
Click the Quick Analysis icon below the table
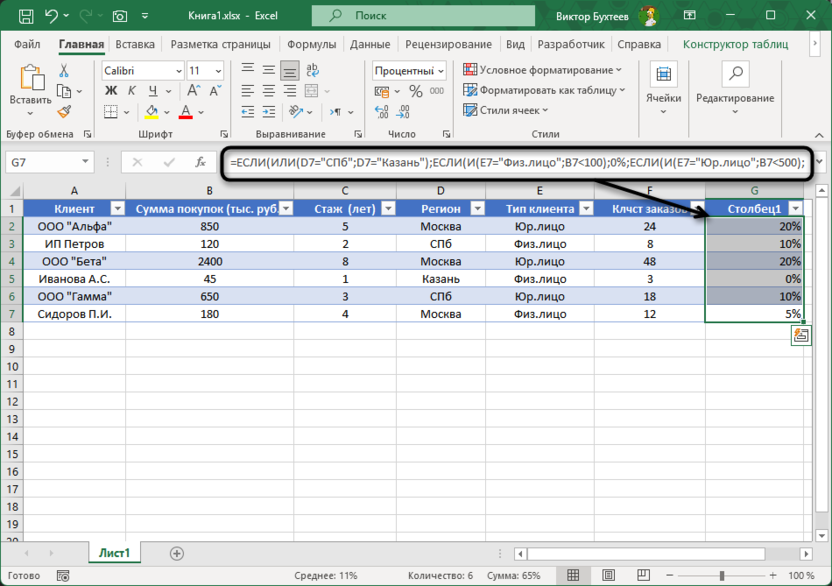pyautogui.click(x=801, y=336)
